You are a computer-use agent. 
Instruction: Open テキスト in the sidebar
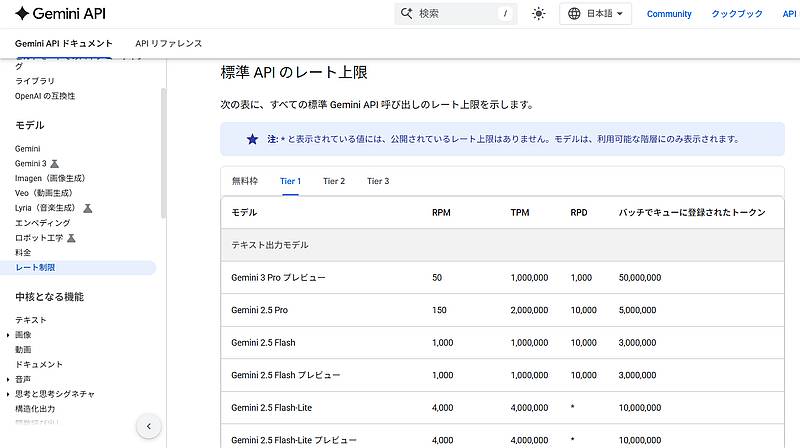[x=31, y=320]
